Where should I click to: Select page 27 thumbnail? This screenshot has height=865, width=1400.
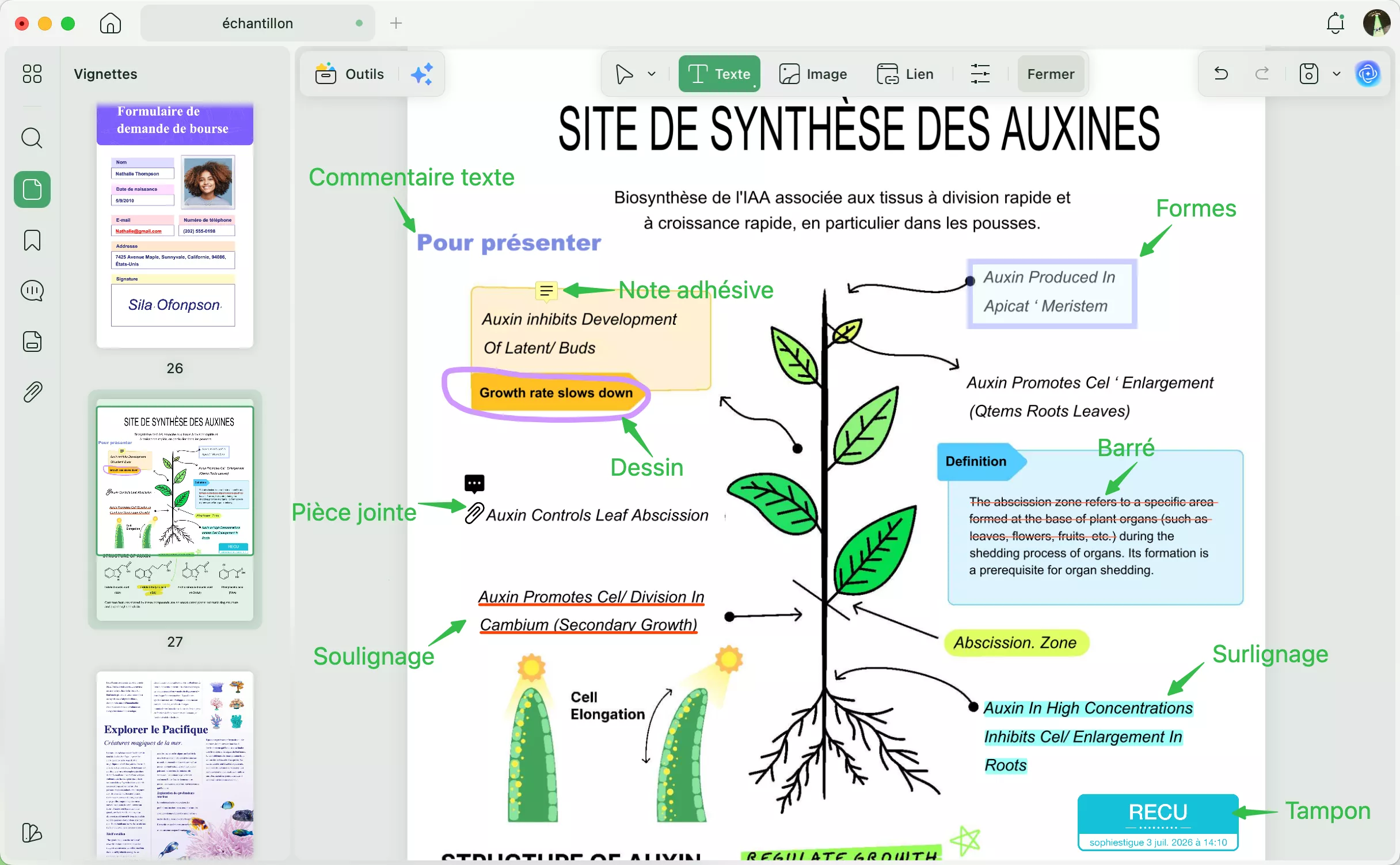tap(175, 510)
